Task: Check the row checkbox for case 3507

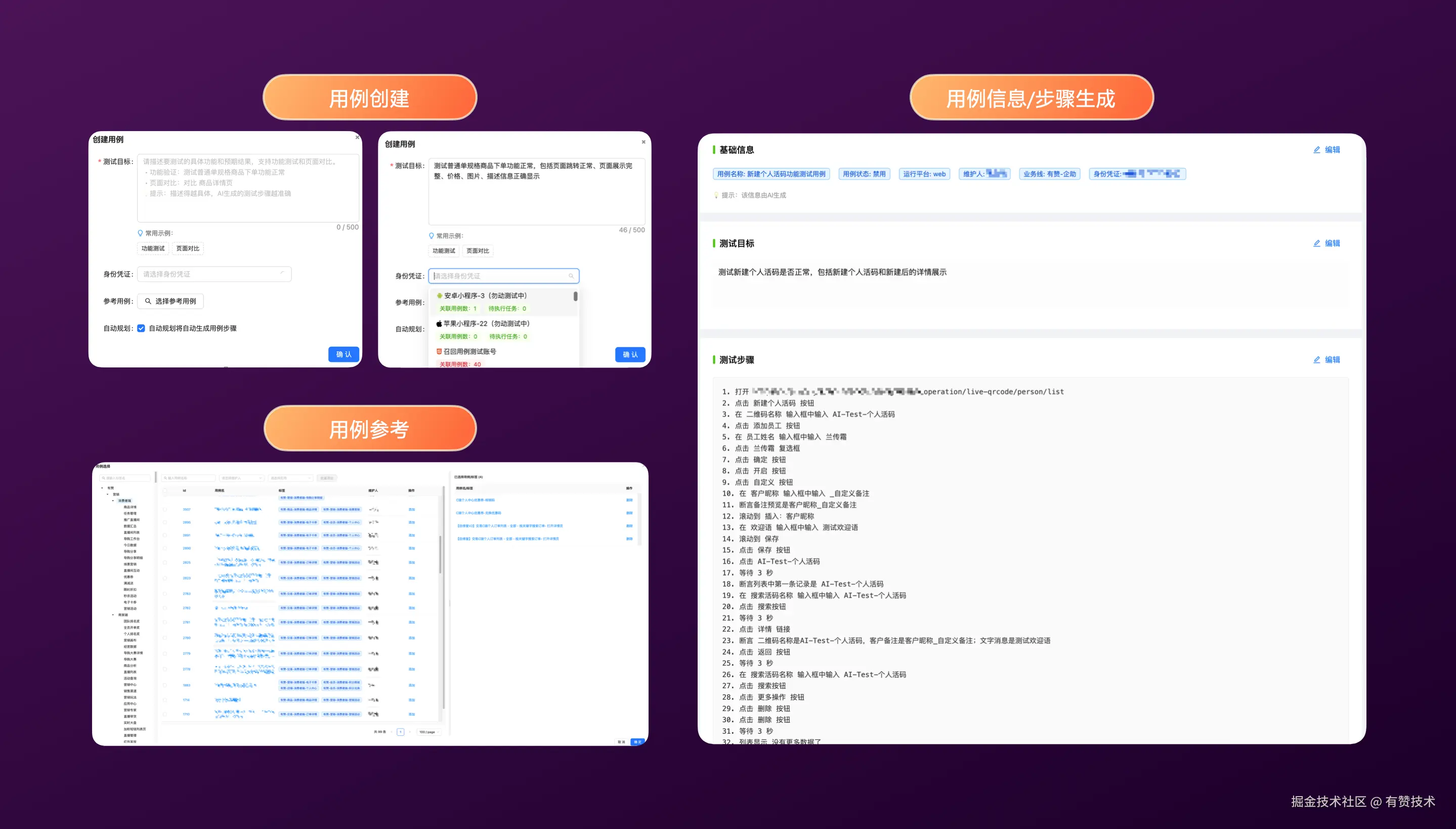Action: pyautogui.click(x=165, y=510)
